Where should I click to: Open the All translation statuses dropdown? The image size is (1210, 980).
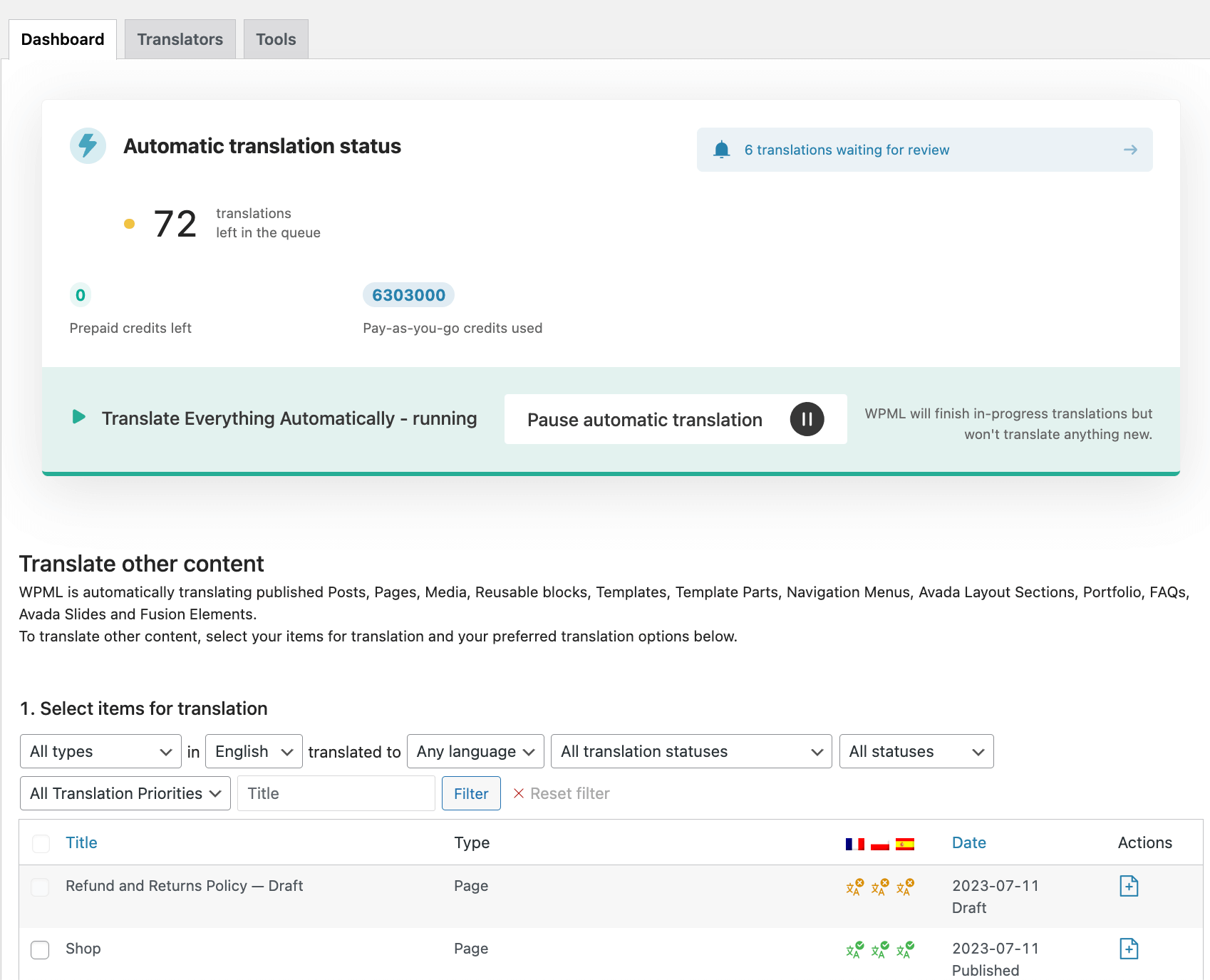691,751
